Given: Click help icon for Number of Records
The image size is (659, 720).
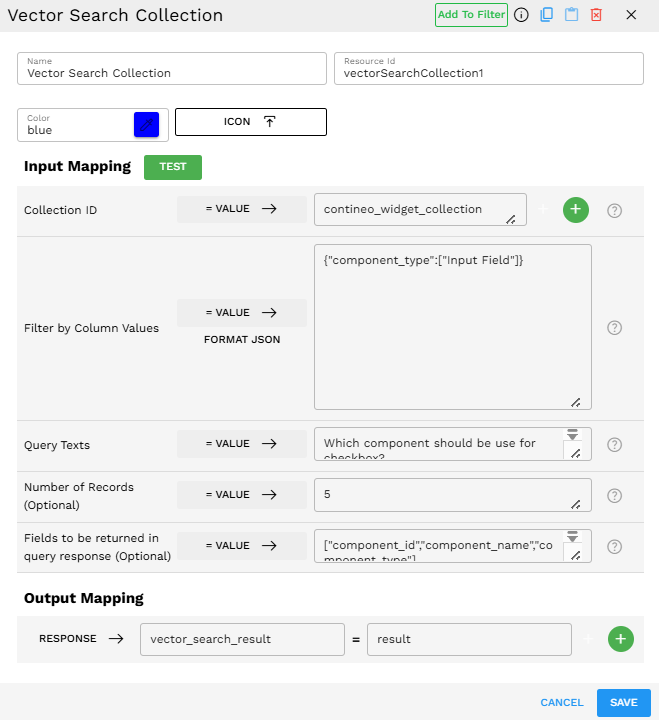Looking at the screenshot, I should [615, 495].
